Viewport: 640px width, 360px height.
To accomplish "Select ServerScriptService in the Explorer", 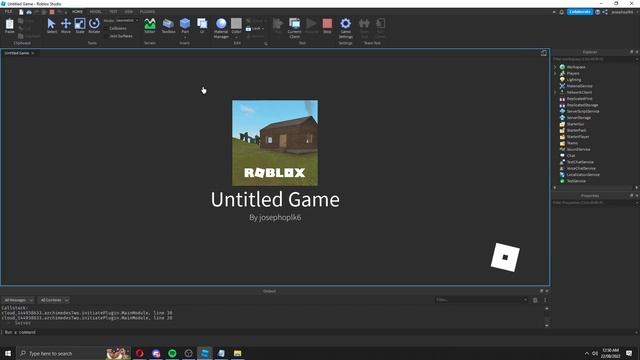I will tap(583, 111).
